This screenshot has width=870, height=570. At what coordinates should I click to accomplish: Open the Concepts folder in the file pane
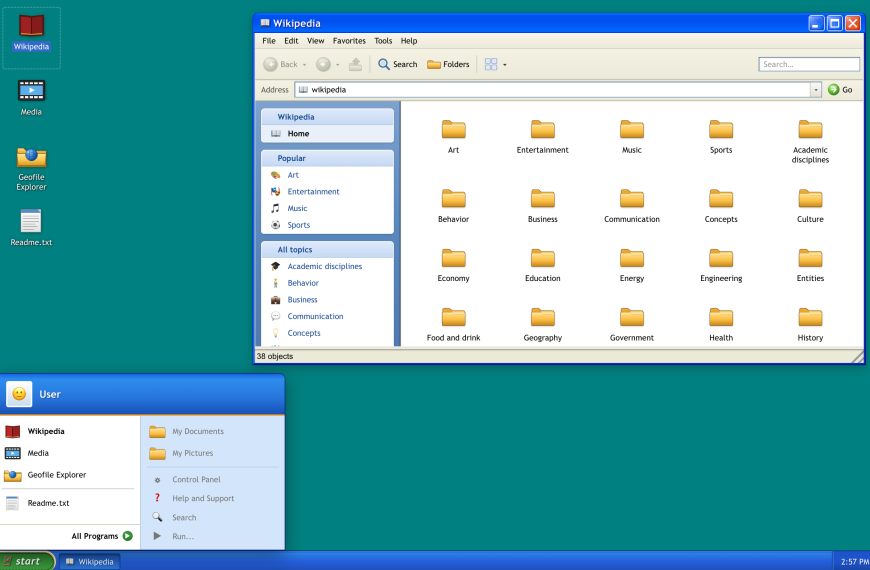point(721,206)
